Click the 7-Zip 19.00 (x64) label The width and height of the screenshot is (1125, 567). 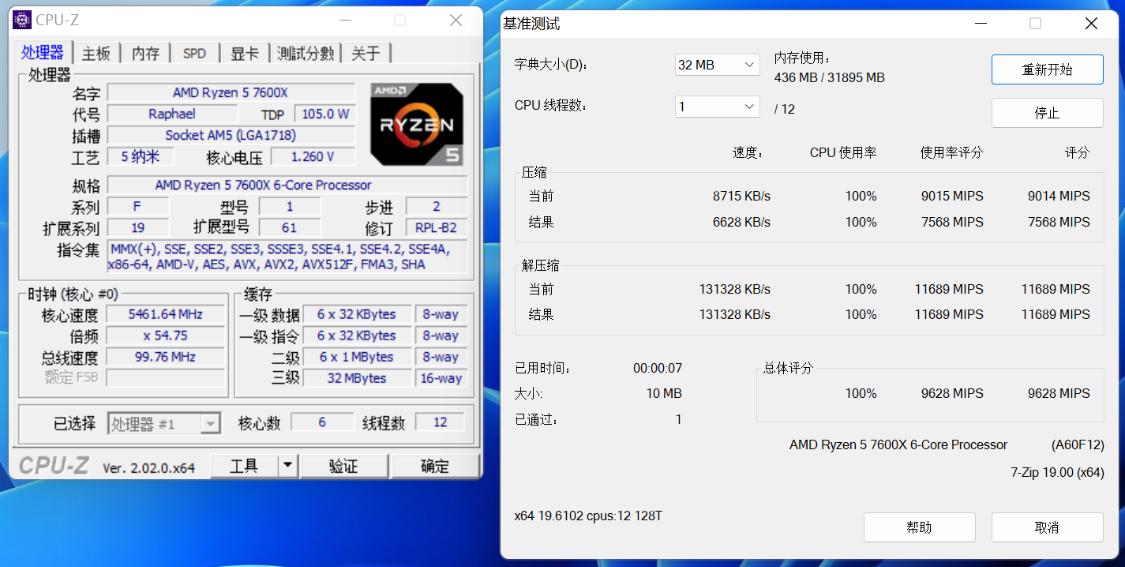coord(1057,472)
